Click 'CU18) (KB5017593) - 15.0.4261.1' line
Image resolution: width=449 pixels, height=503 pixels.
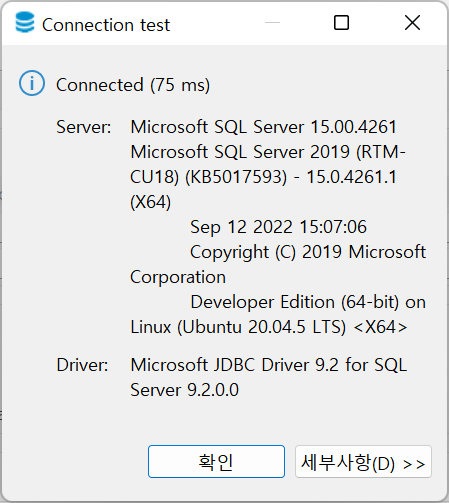pyautogui.click(x=264, y=177)
